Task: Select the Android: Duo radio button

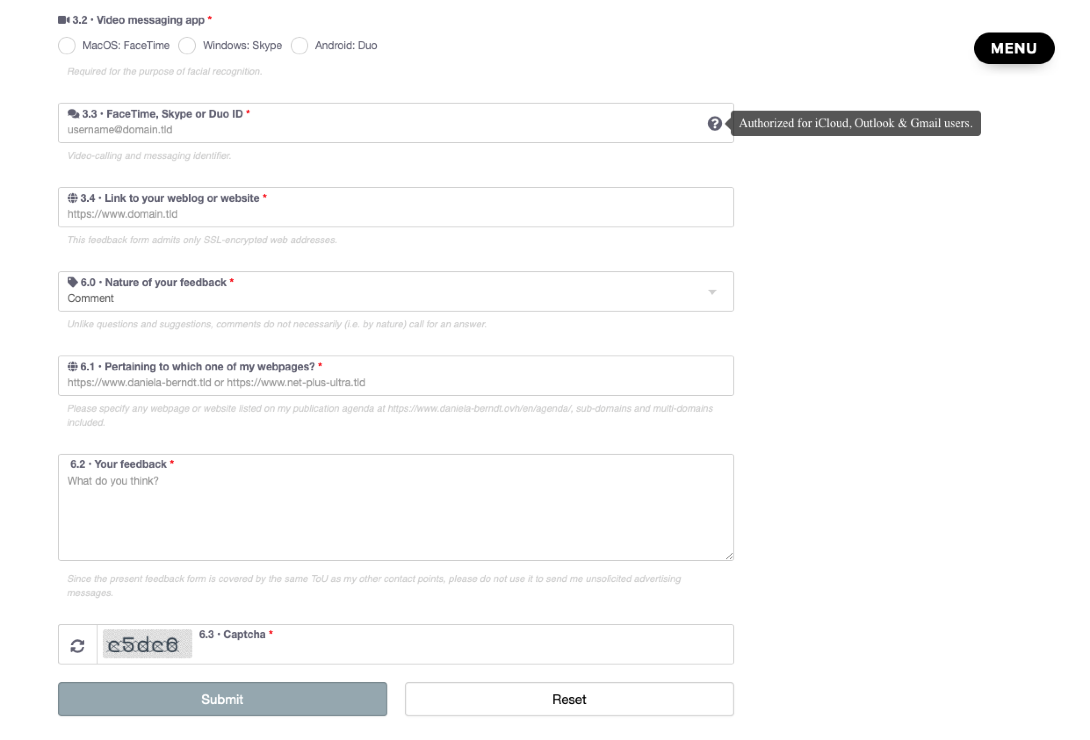Action: [300, 45]
